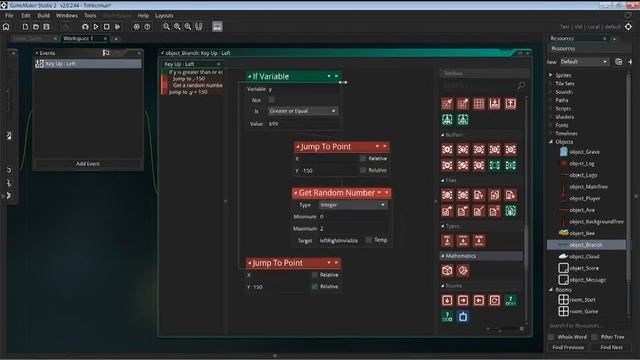Screen dimensions: 640x360
Task: Collapse the Files toolbox section
Action: (443, 180)
